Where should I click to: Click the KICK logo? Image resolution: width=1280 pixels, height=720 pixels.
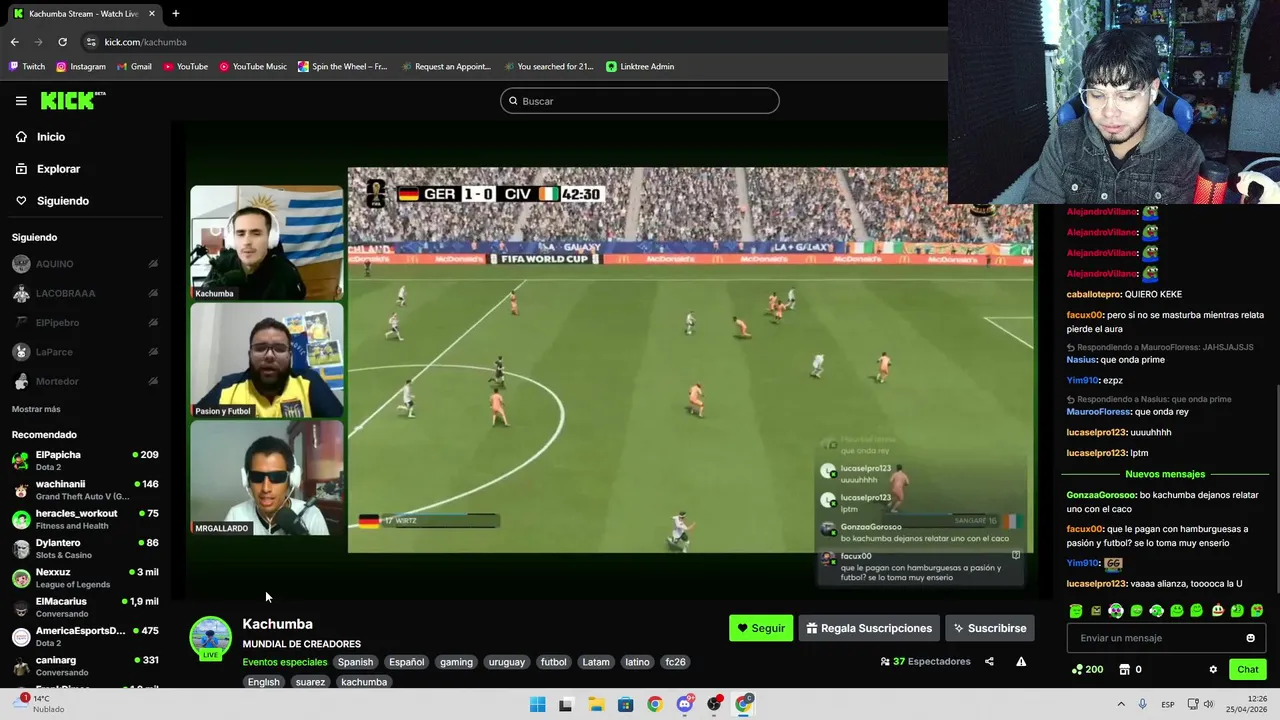pos(72,100)
